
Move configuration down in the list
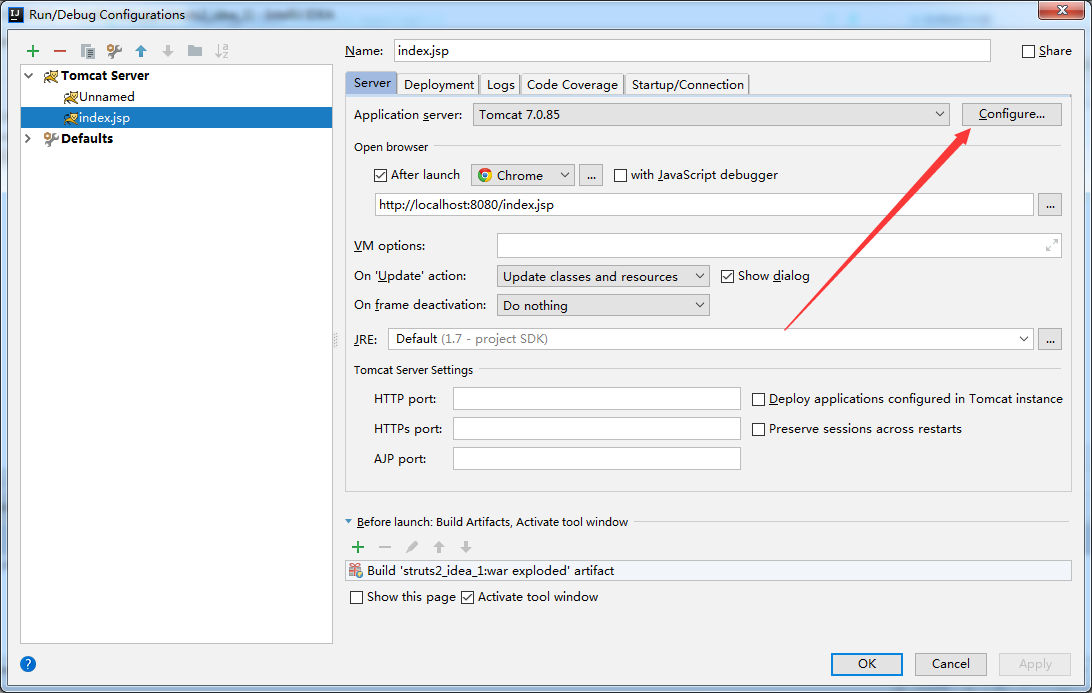(168, 51)
